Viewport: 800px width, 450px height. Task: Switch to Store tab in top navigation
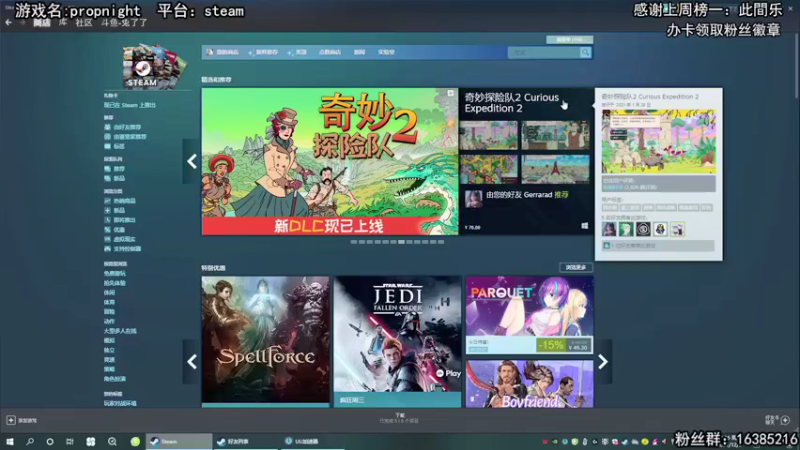(42, 22)
